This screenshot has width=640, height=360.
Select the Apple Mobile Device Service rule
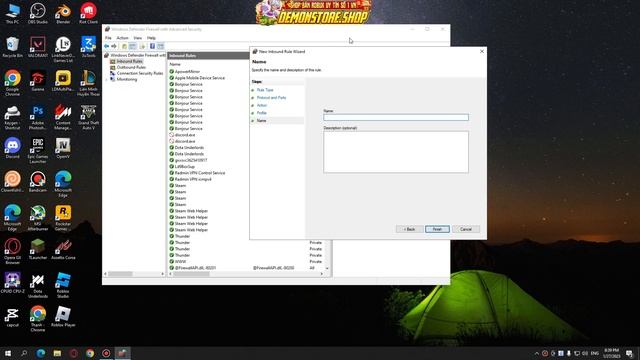[200, 78]
